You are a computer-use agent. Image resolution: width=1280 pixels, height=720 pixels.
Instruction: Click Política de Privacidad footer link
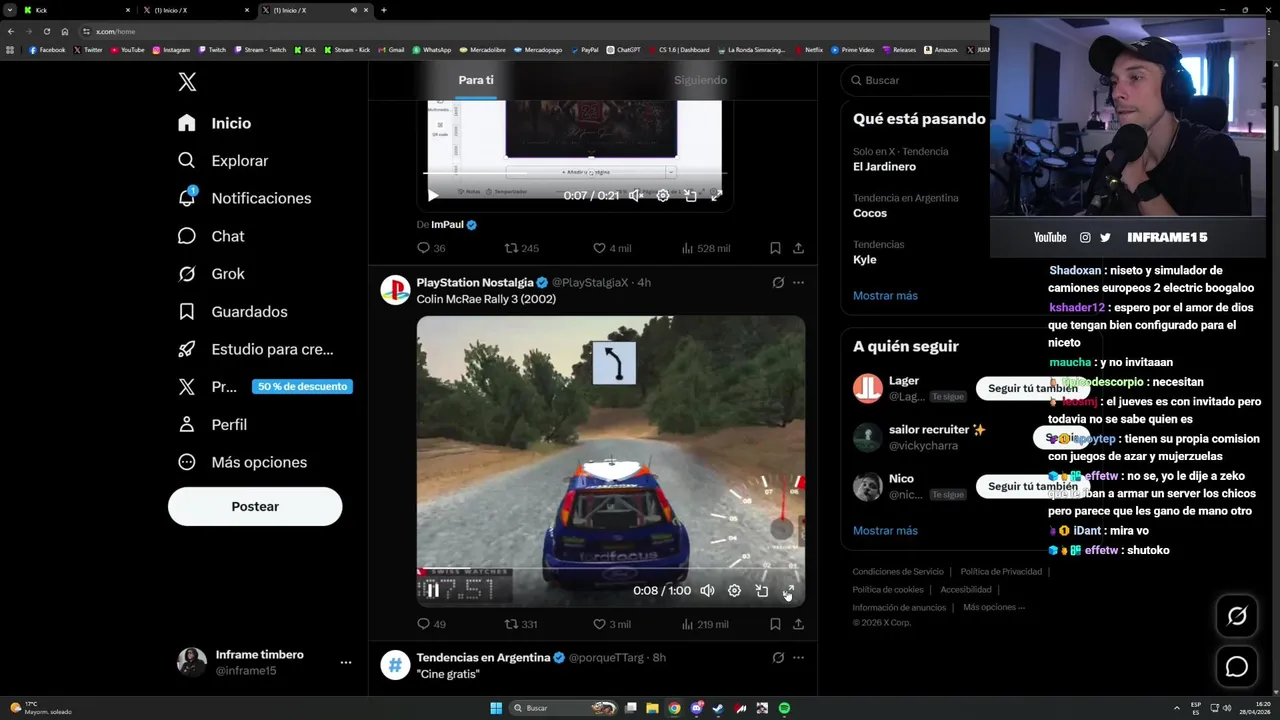pyautogui.click(x=1001, y=572)
